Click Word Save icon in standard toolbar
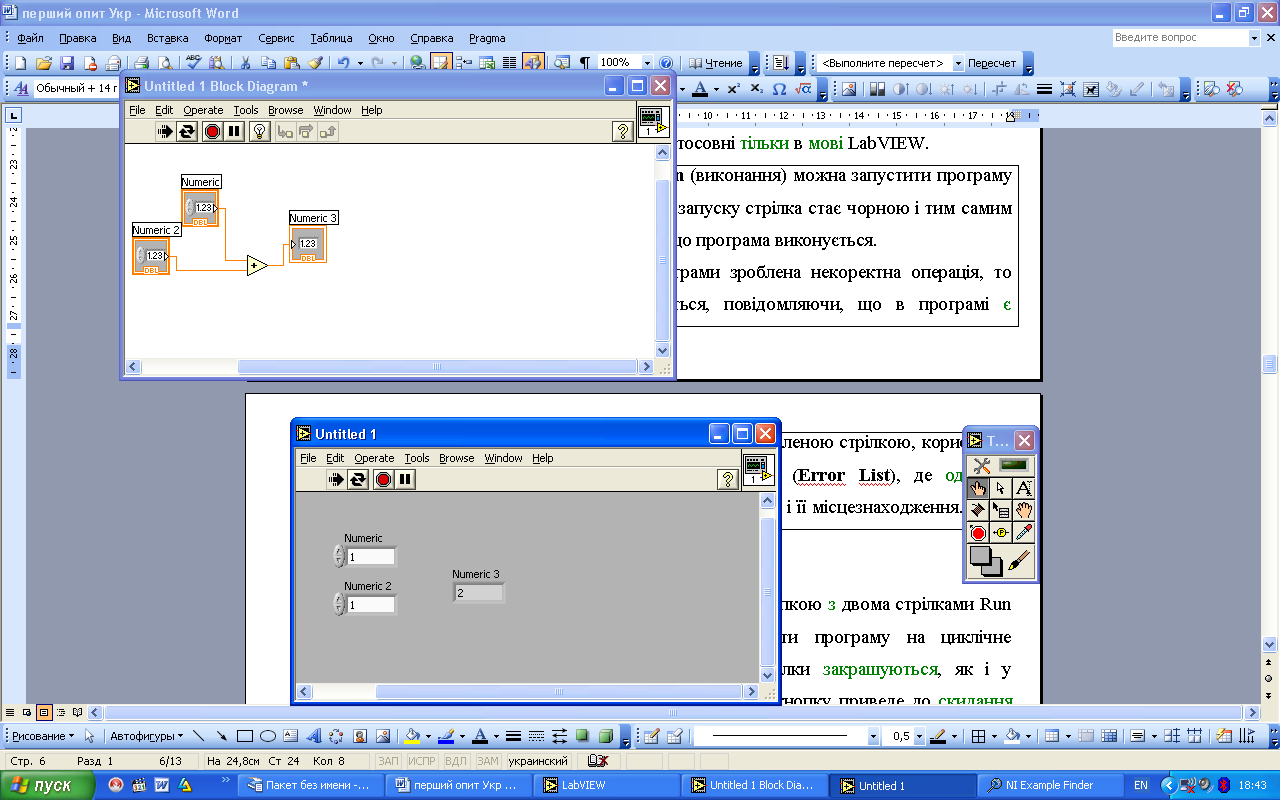1280x800 pixels. [x=67, y=63]
